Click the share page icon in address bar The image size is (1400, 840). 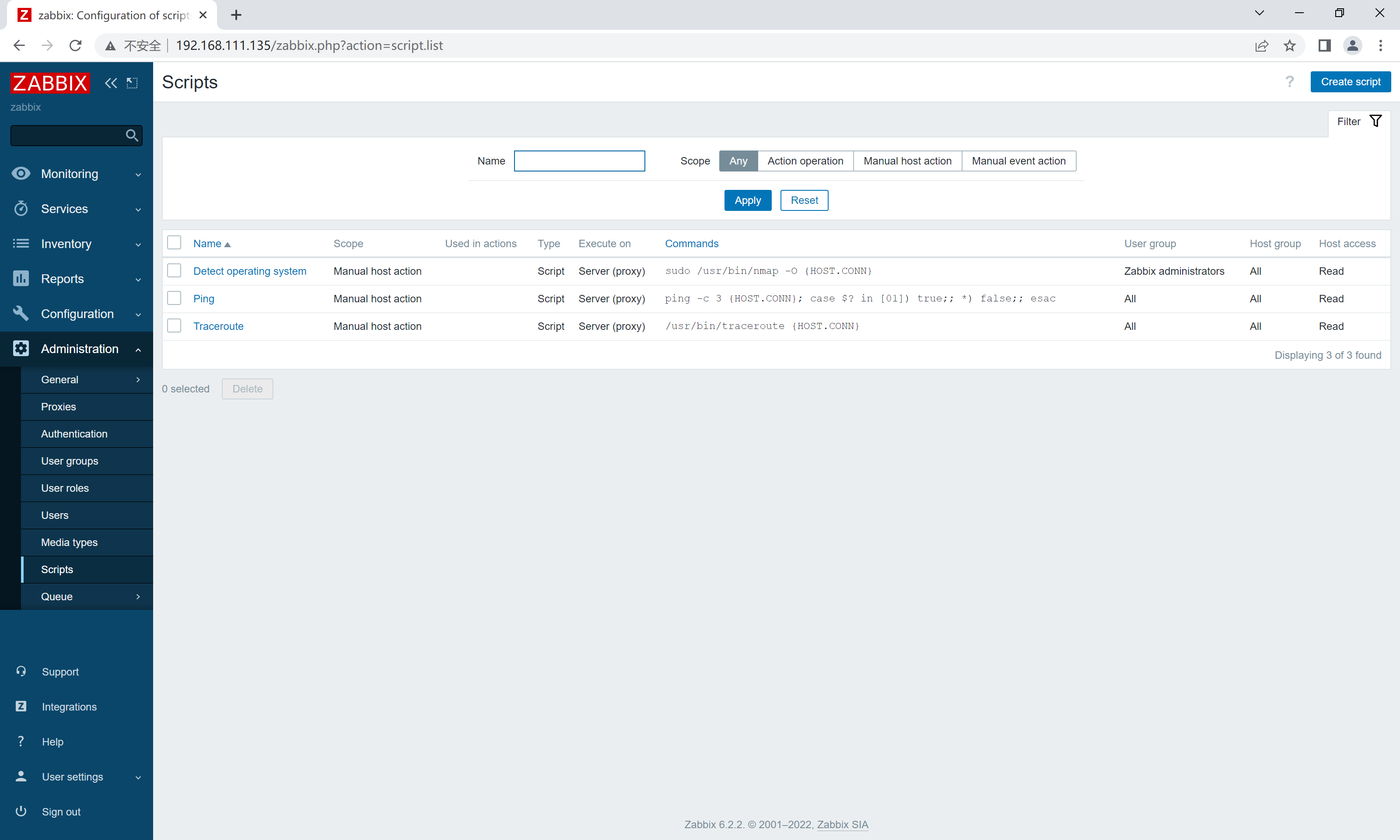[x=1261, y=45]
